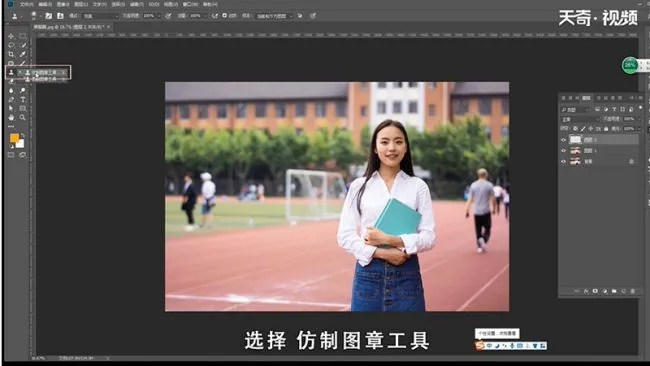
Task: Choose Clone Stamp Tool in the flyout
Action: pyautogui.click(x=44, y=73)
